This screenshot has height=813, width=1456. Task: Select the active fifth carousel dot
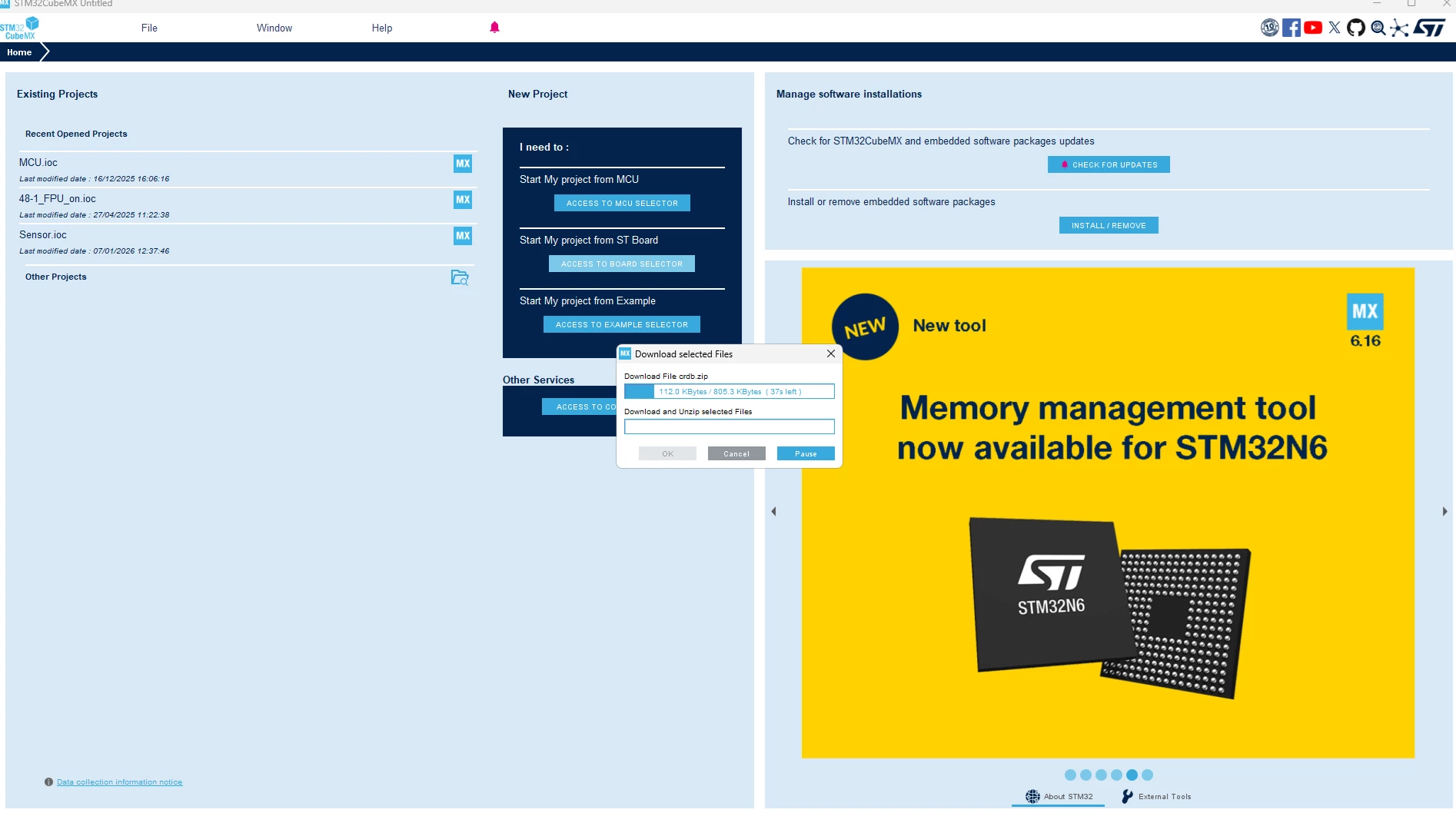click(x=1132, y=775)
